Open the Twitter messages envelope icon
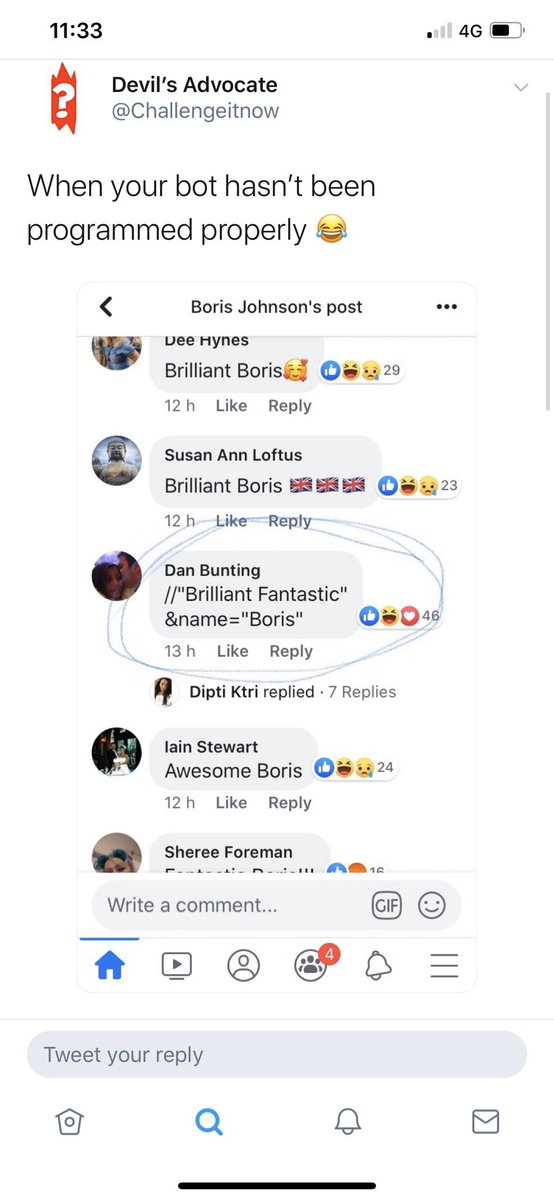Viewport: 554px width, 1200px height. (485, 1123)
